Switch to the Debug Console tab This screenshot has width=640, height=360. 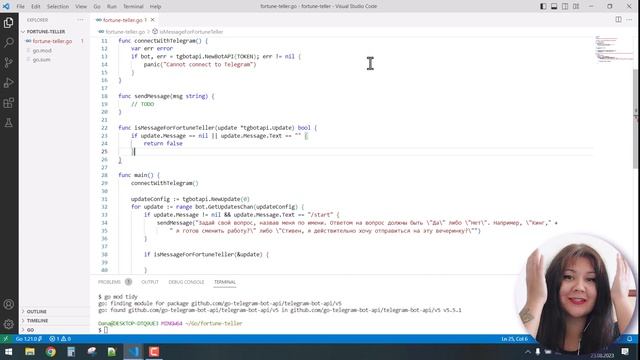pyautogui.click(x=186, y=282)
